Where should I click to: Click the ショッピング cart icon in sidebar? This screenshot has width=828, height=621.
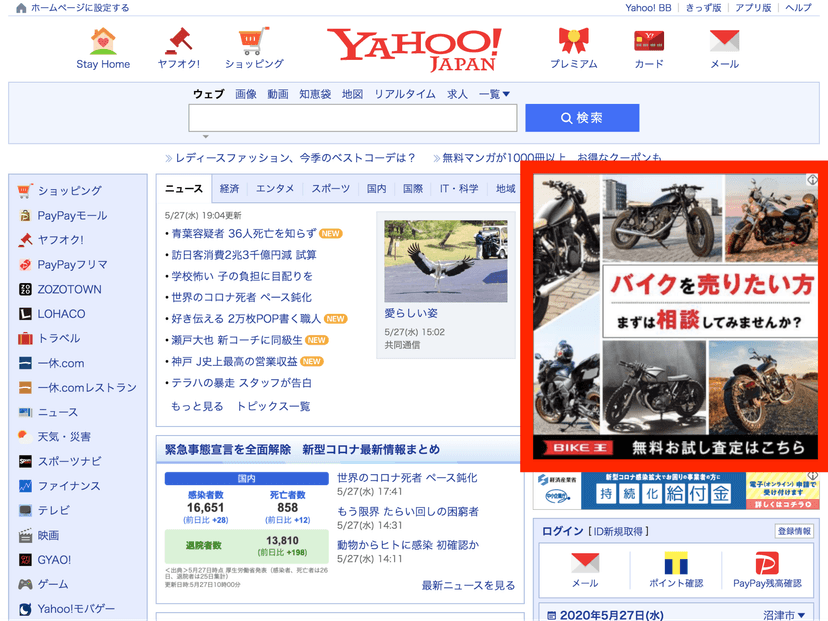click(25, 191)
